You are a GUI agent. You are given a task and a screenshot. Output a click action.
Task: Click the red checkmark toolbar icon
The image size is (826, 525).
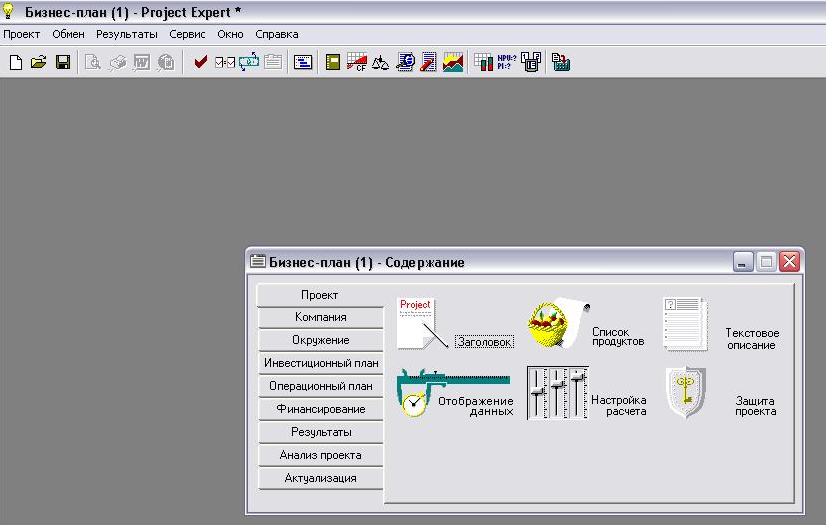[x=200, y=63]
